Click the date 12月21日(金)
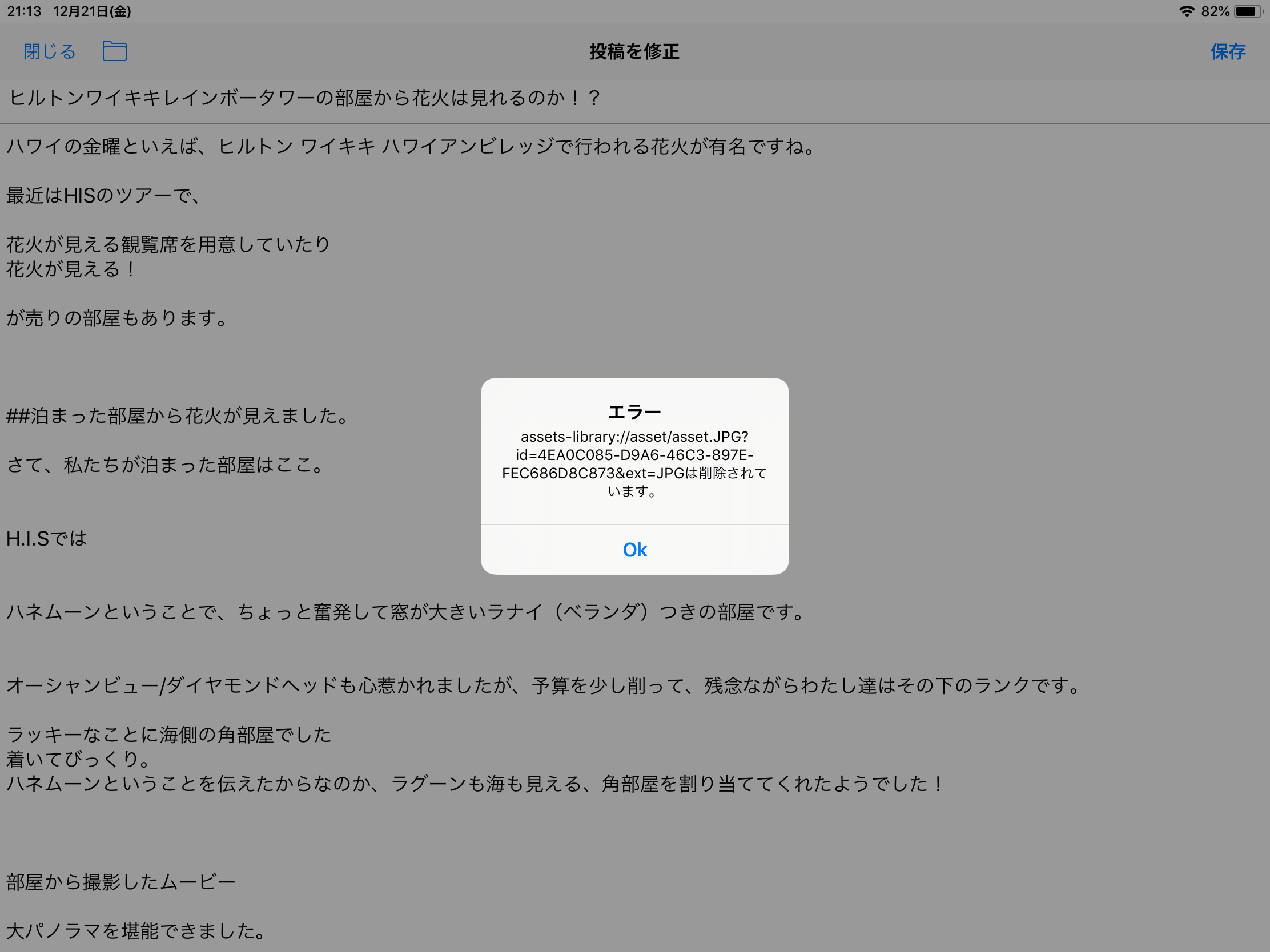Viewport: 1270px width, 952px height. tap(93, 11)
